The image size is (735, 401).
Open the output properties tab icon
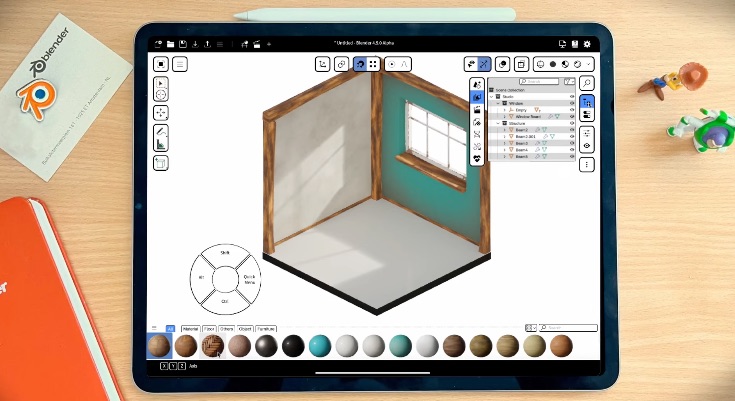(x=477, y=110)
